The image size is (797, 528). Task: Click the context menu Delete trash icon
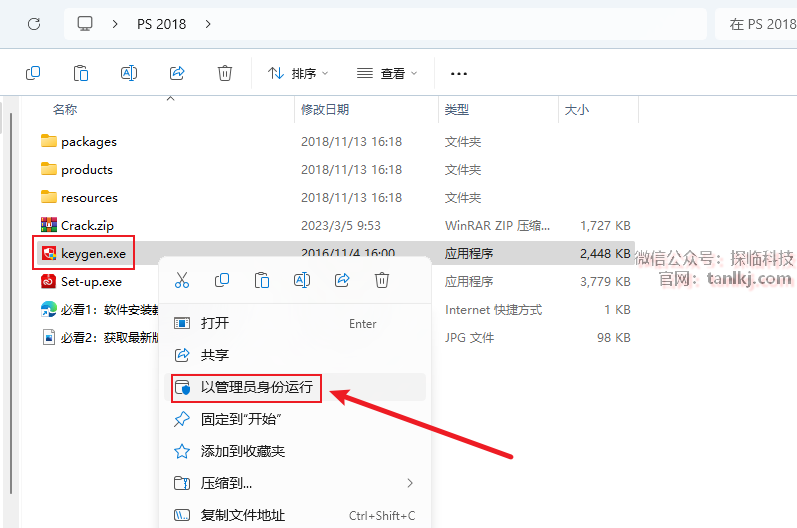coord(382,280)
